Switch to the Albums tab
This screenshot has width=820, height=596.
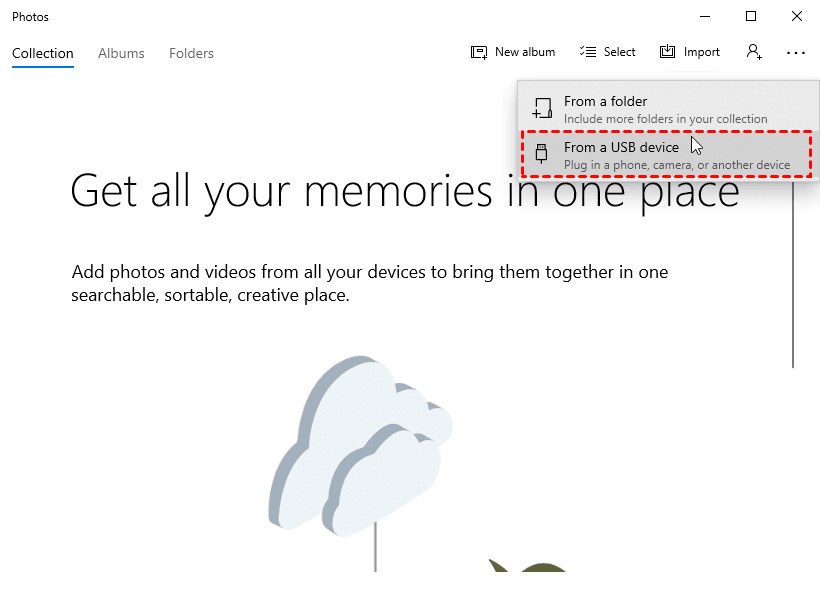click(121, 54)
